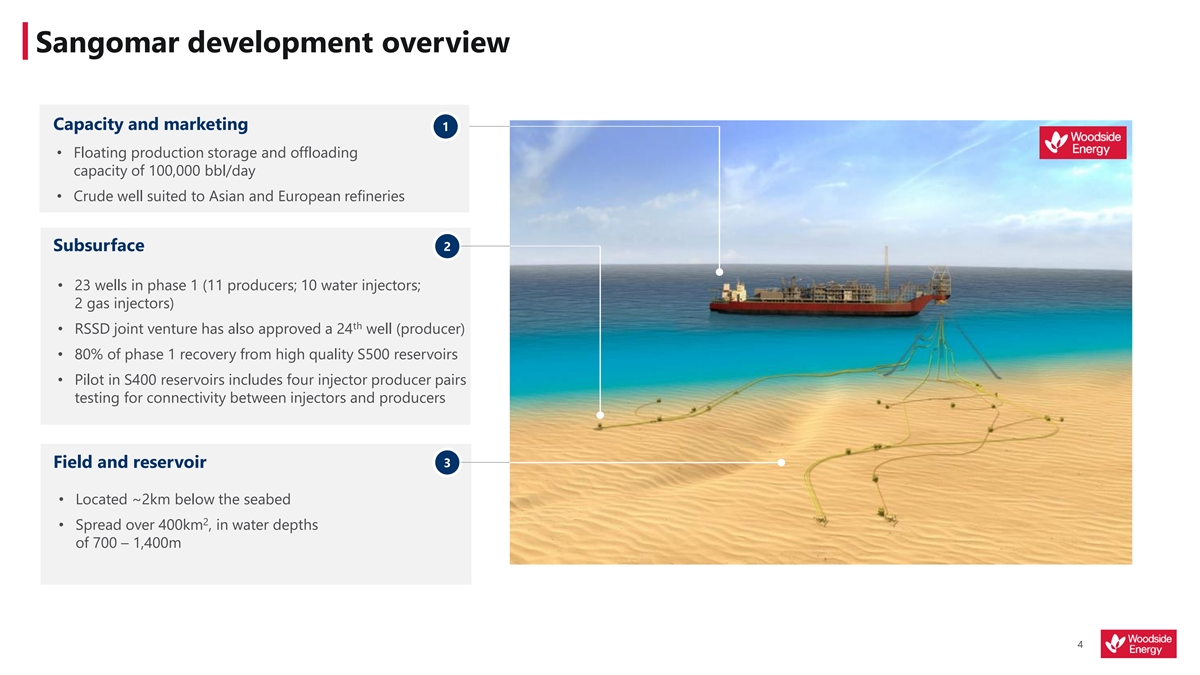The height and width of the screenshot is (675, 1200).
Task: Click the bullet about Pilot in S400 reservoirs
Action: point(262,389)
